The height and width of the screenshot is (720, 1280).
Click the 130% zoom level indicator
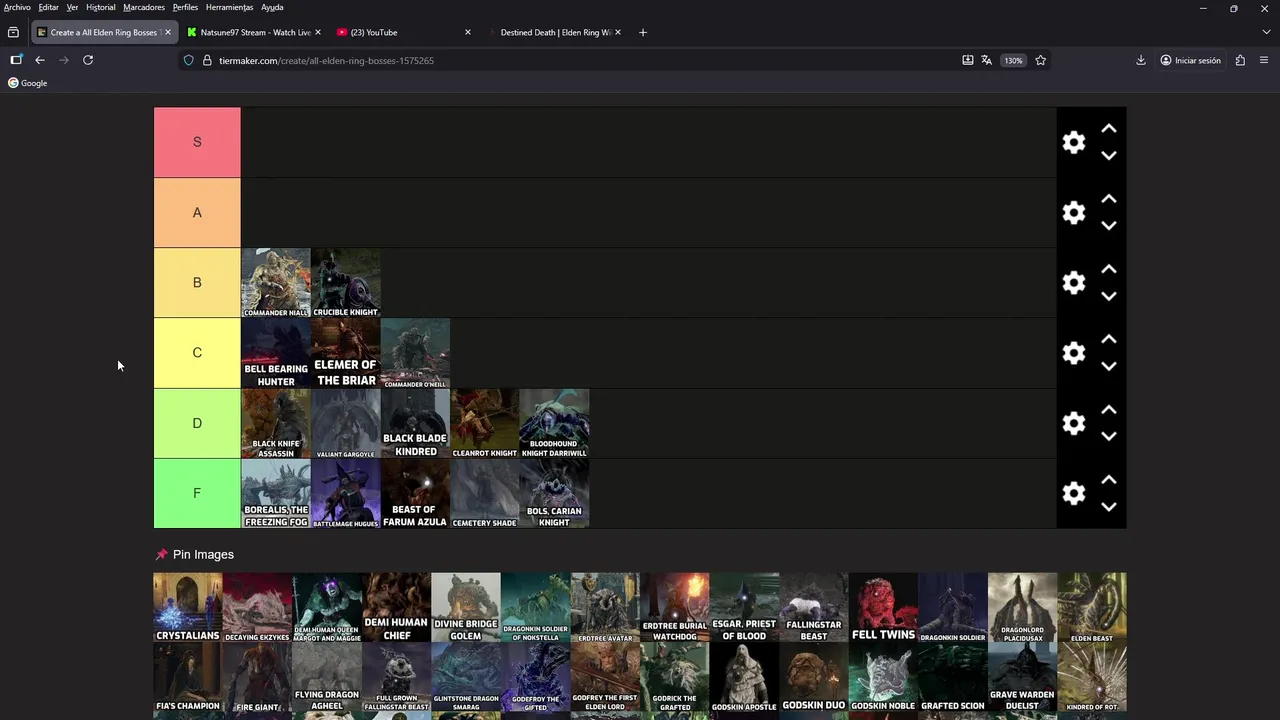[1013, 60]
